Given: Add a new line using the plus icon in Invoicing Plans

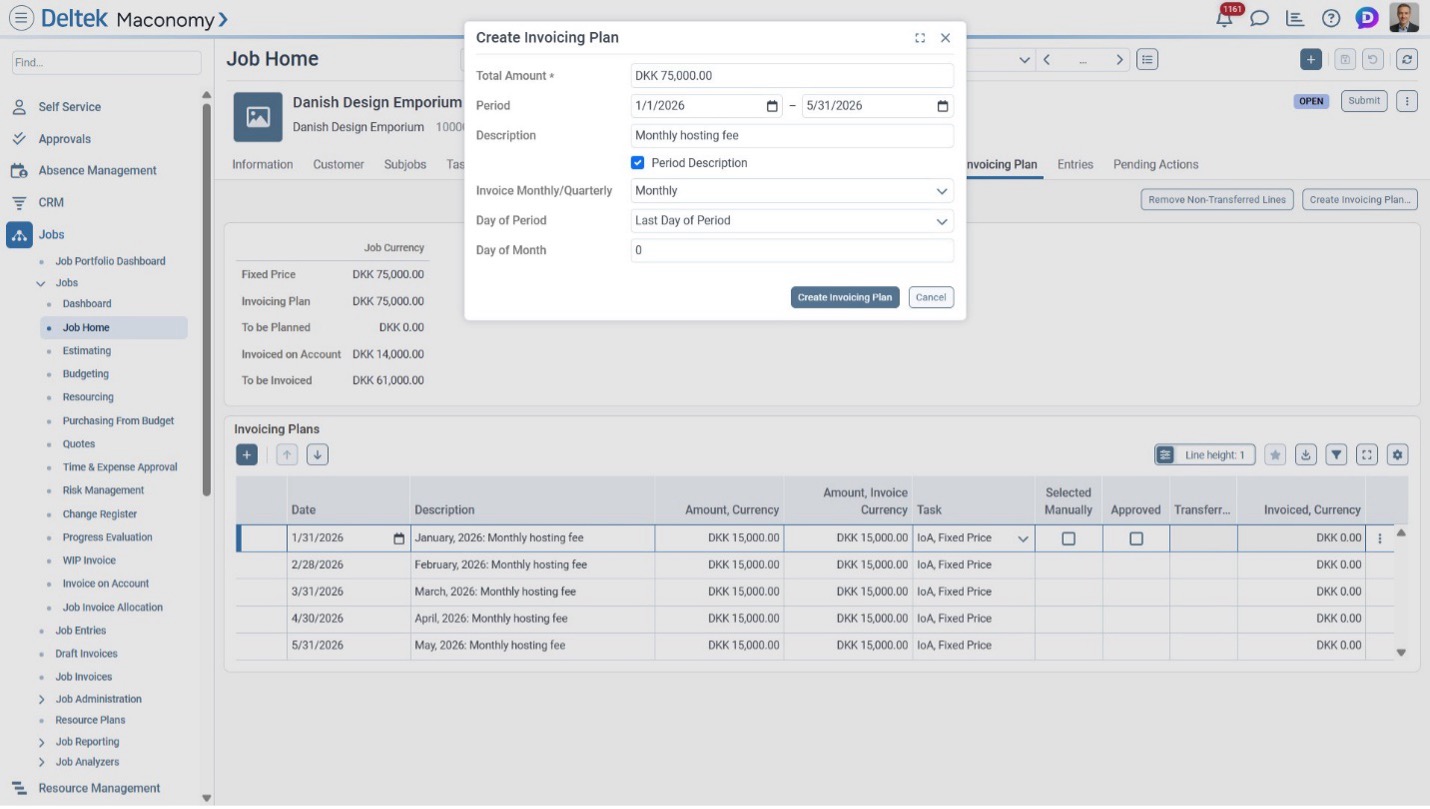Looking at the screenshot, I should tap(246, 454).
